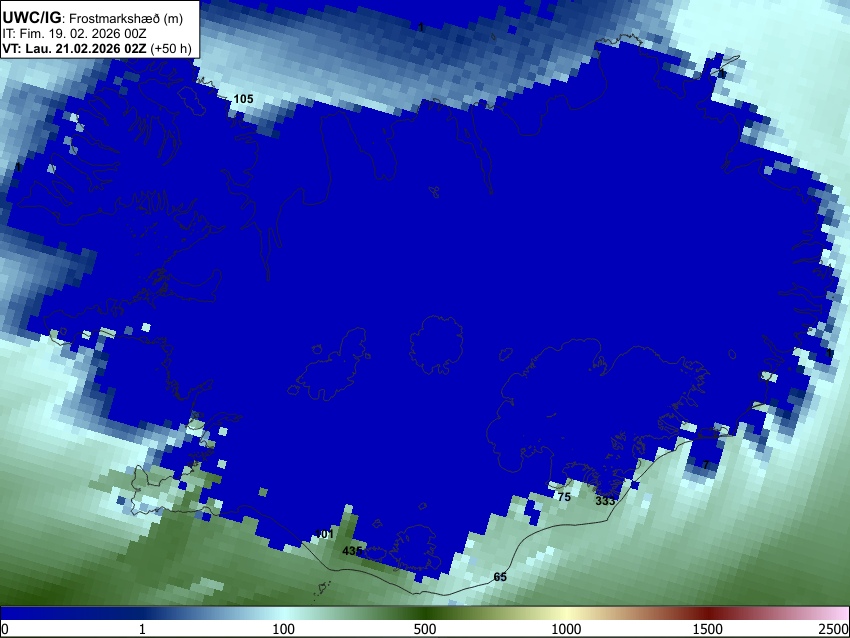850x638 pixels.
Task: Select the 'IT: Fim. 19. 02. 2026 00Z' line
Action: [74, 34]
